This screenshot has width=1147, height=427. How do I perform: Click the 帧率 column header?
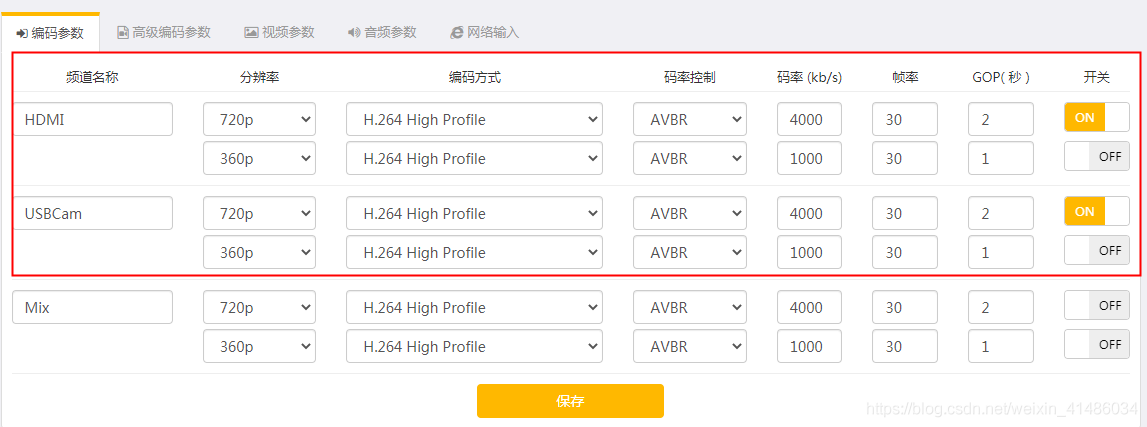[x=905, y=78]
